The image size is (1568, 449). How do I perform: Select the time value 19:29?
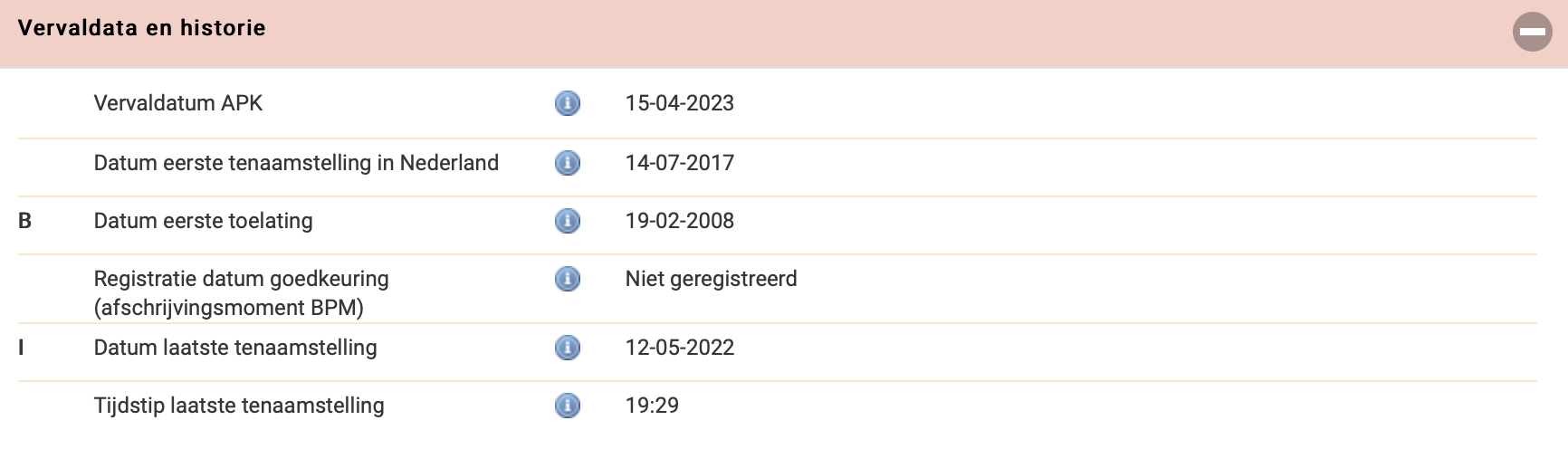pos(652,406)
